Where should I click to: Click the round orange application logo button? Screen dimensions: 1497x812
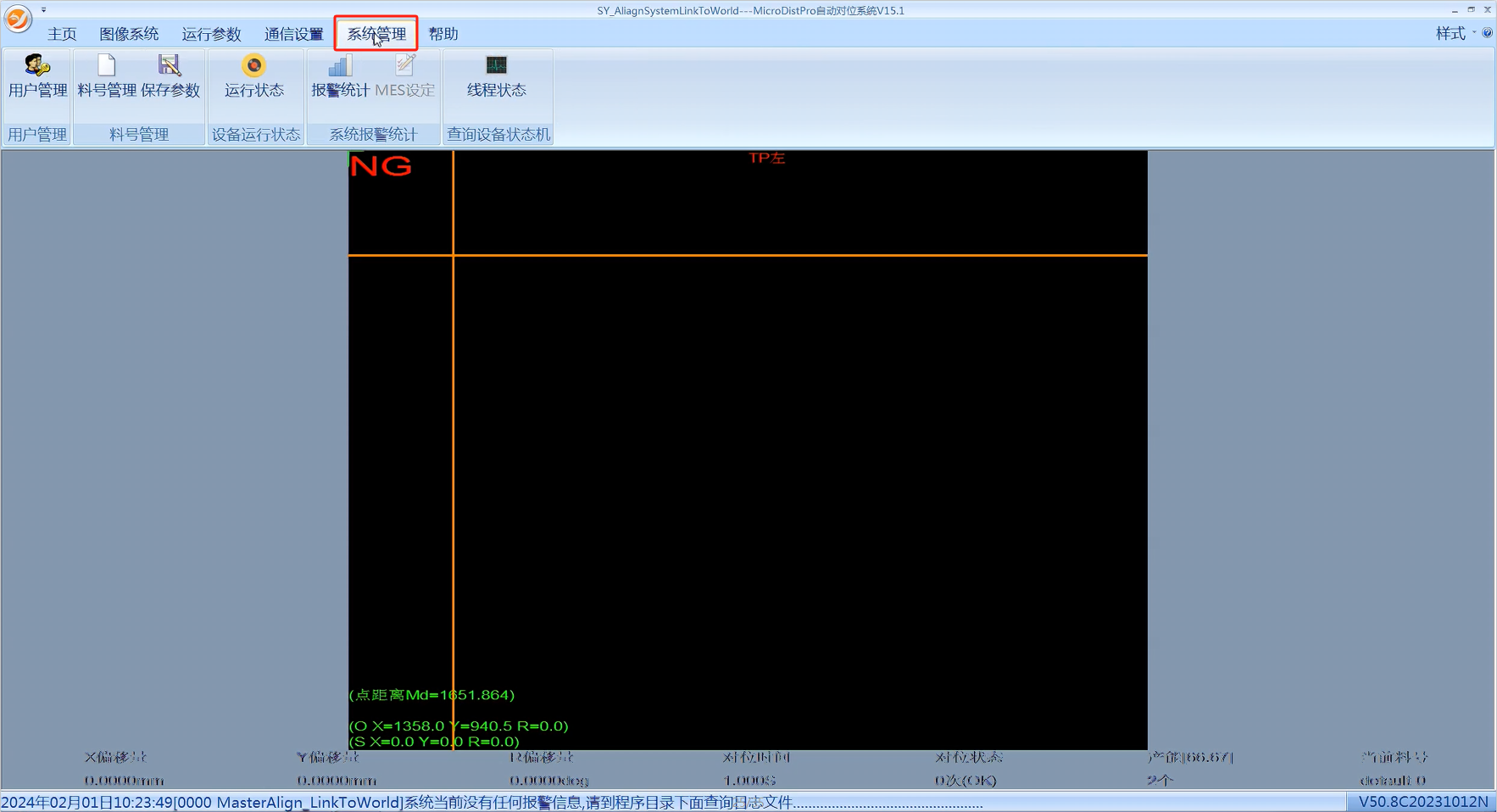coord(18,18)
